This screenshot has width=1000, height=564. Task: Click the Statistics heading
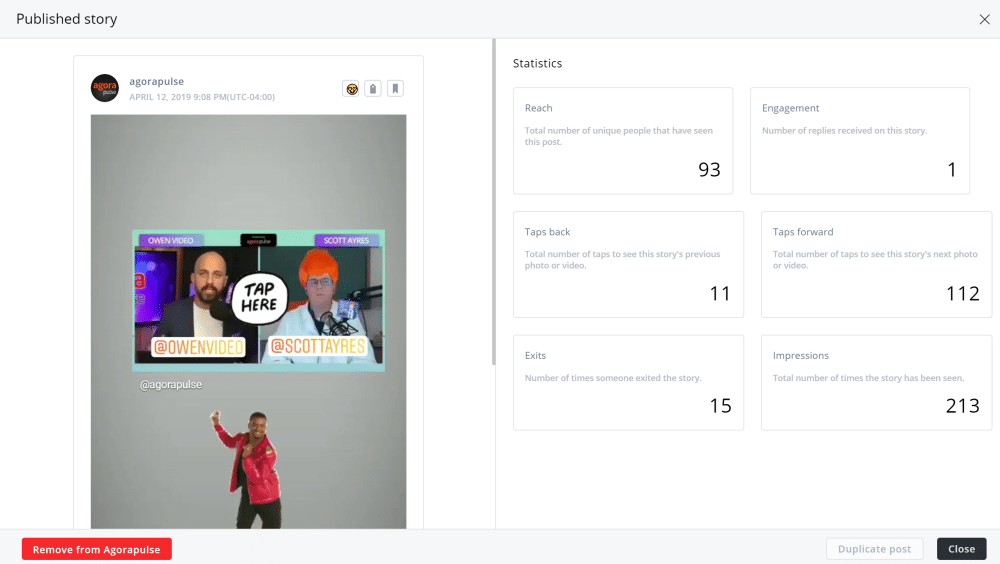click(x=538, y=63)
